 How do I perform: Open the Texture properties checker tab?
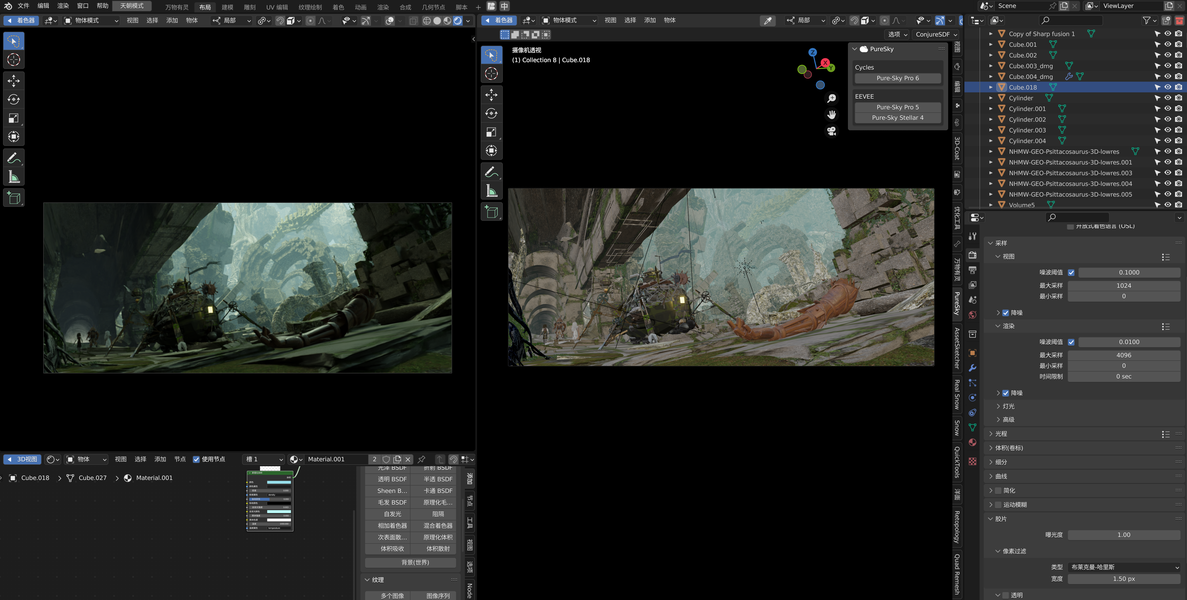point(973,461)
